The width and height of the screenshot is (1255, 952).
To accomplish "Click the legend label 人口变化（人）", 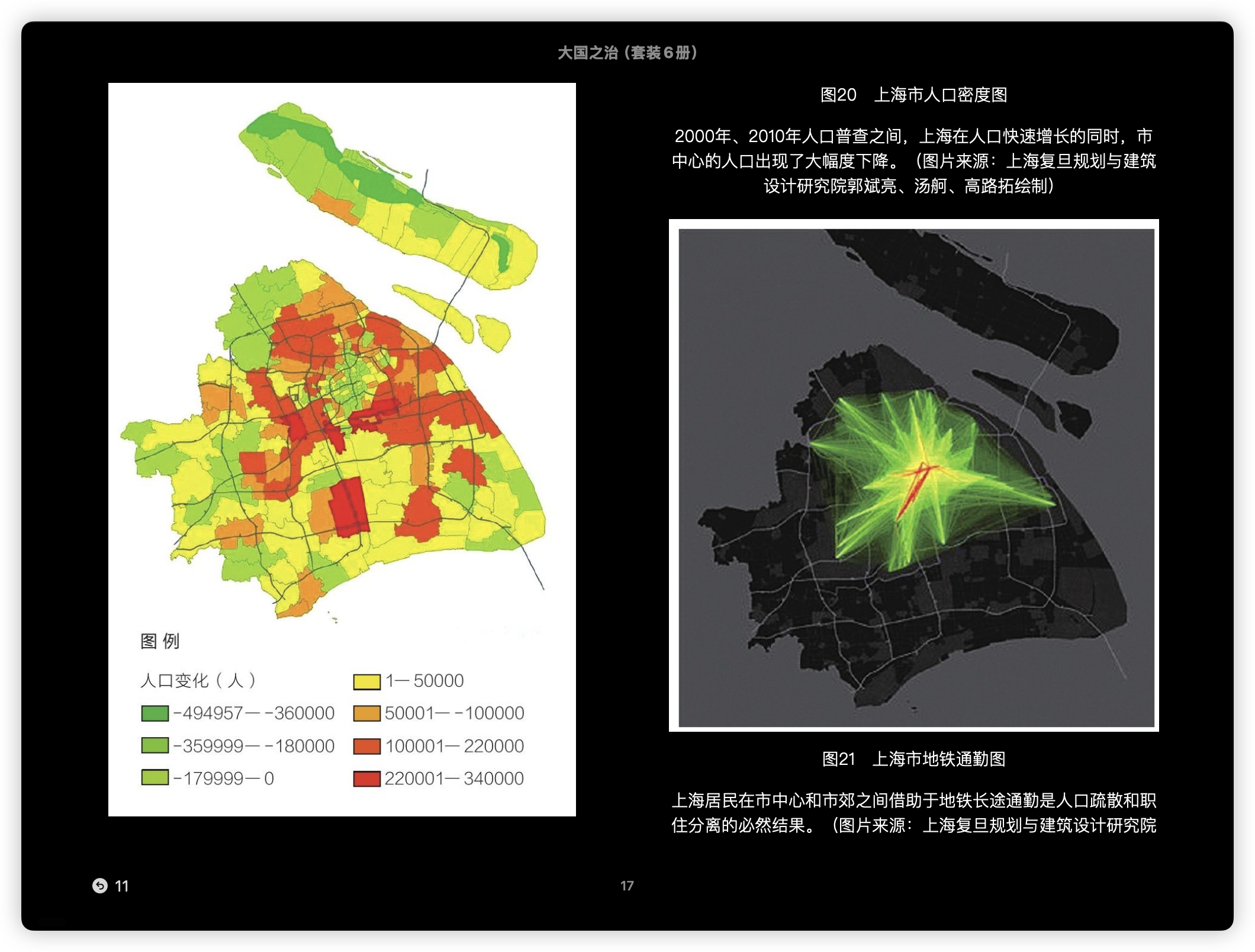I will click(199, 680).
